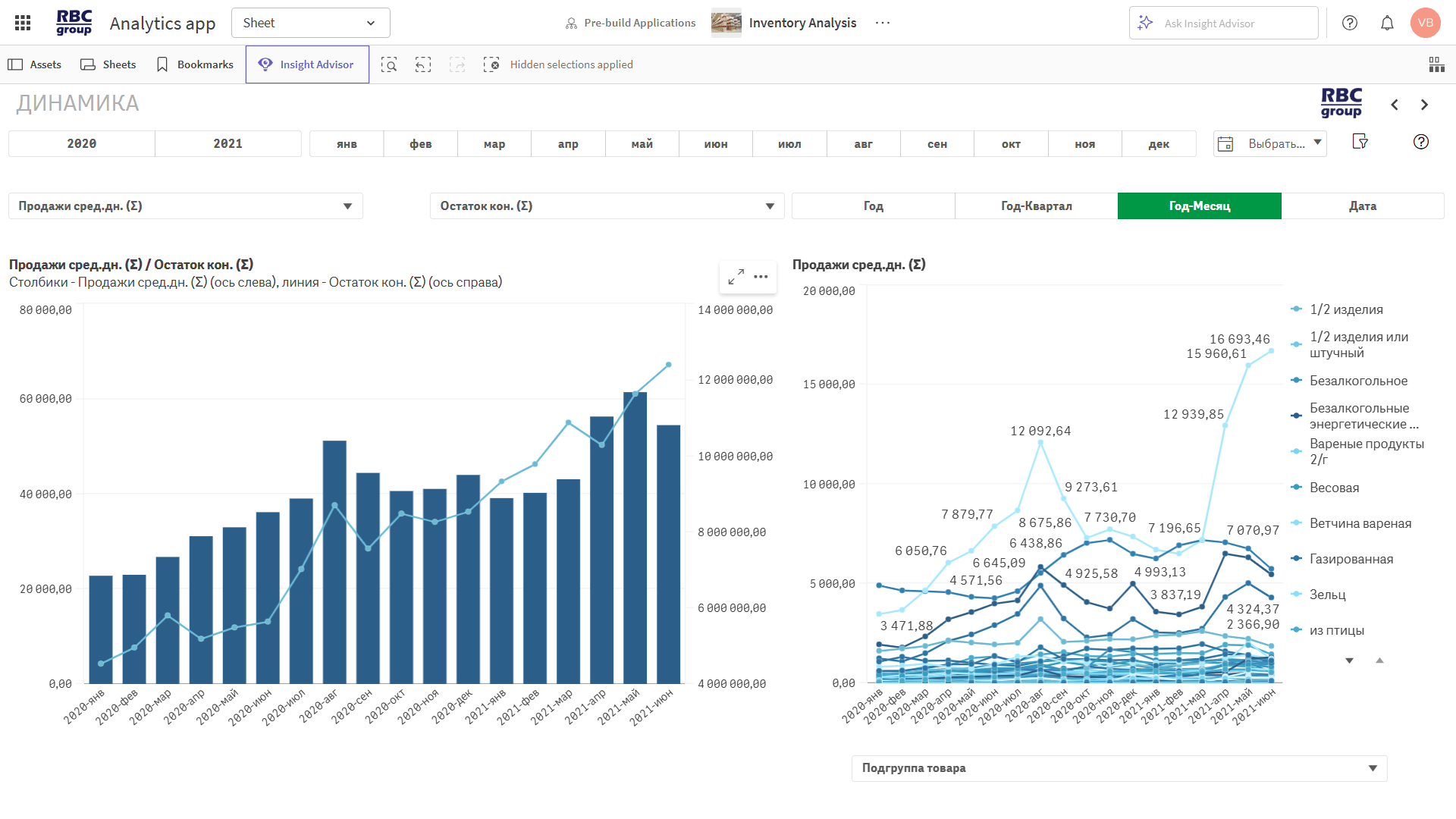The width and height of the screenshot is (1456, 819).
Task: Switch aggregation to Год
Action: [x=873, y=206]
